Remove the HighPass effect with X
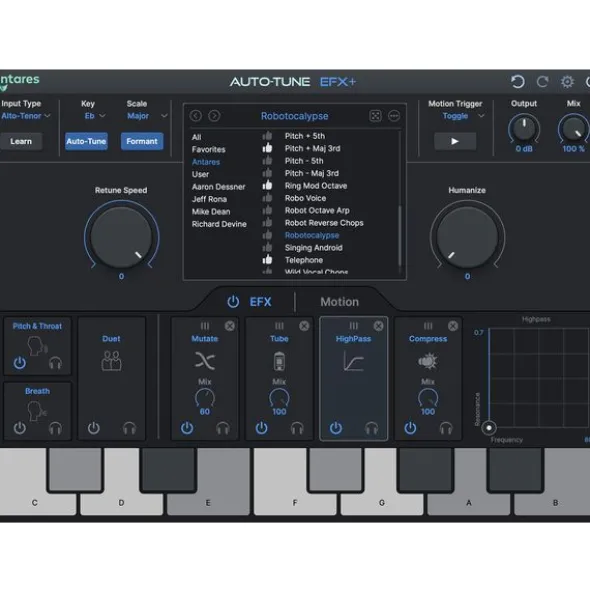Screen dimensions: 590x591 pyautogui.click(x=378, y=326)
